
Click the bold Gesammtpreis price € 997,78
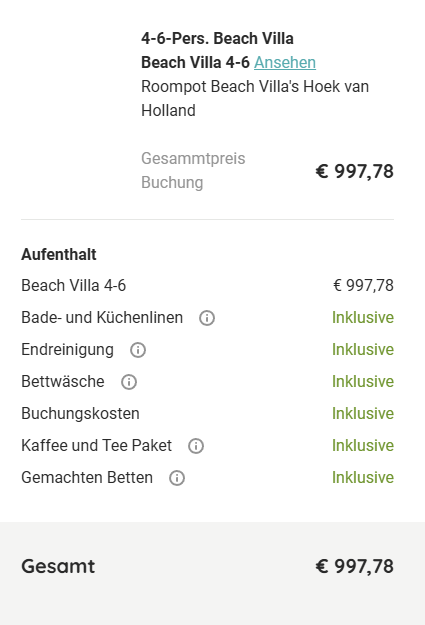354,171
